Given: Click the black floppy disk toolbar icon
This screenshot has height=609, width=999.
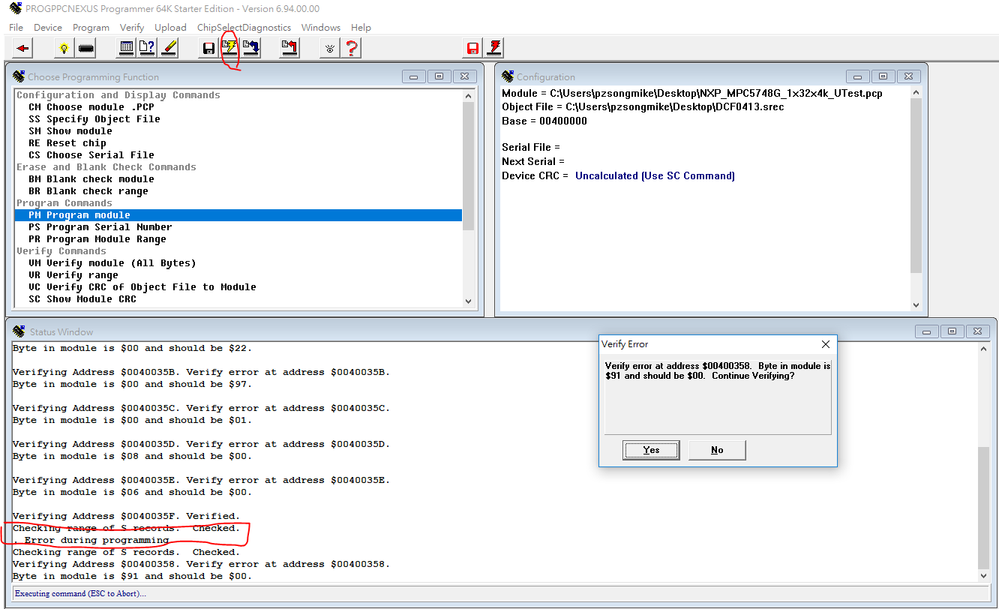Looking at the screenshot, I should [208, 48].
